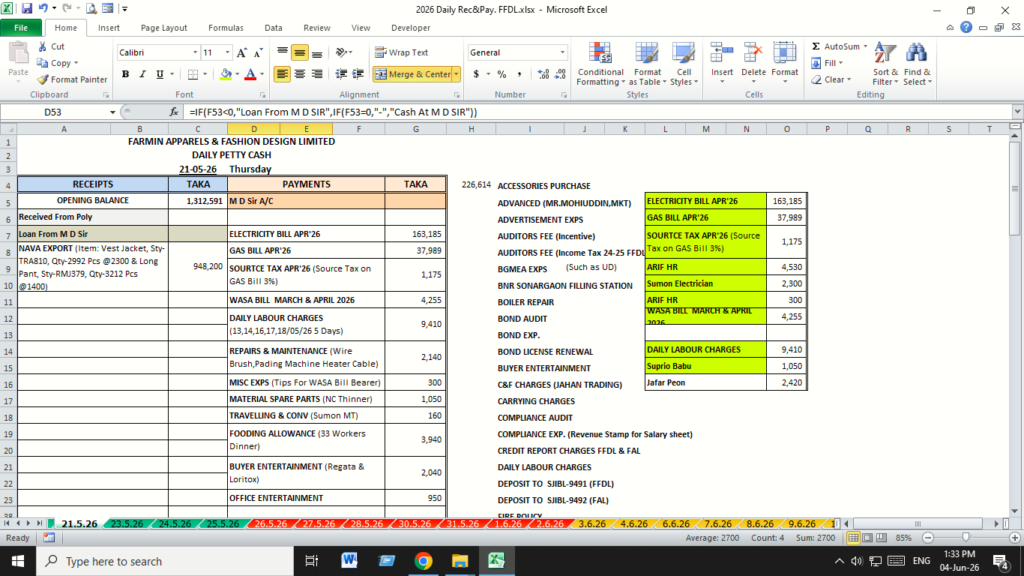This screenshot has width=1024, height=576.
Task: Open the File tab
Action: coord(21,28)
